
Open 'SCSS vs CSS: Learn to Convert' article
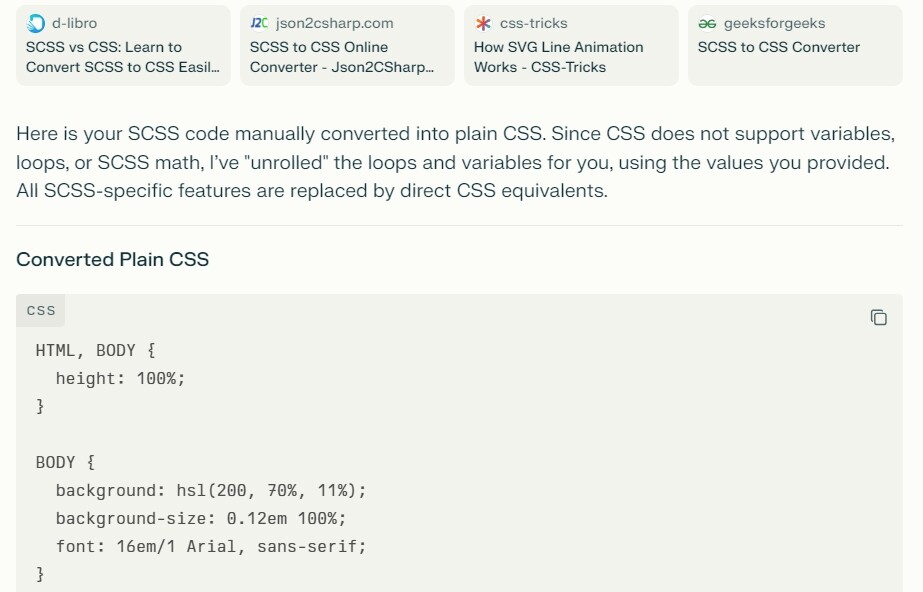click(122, 57)
